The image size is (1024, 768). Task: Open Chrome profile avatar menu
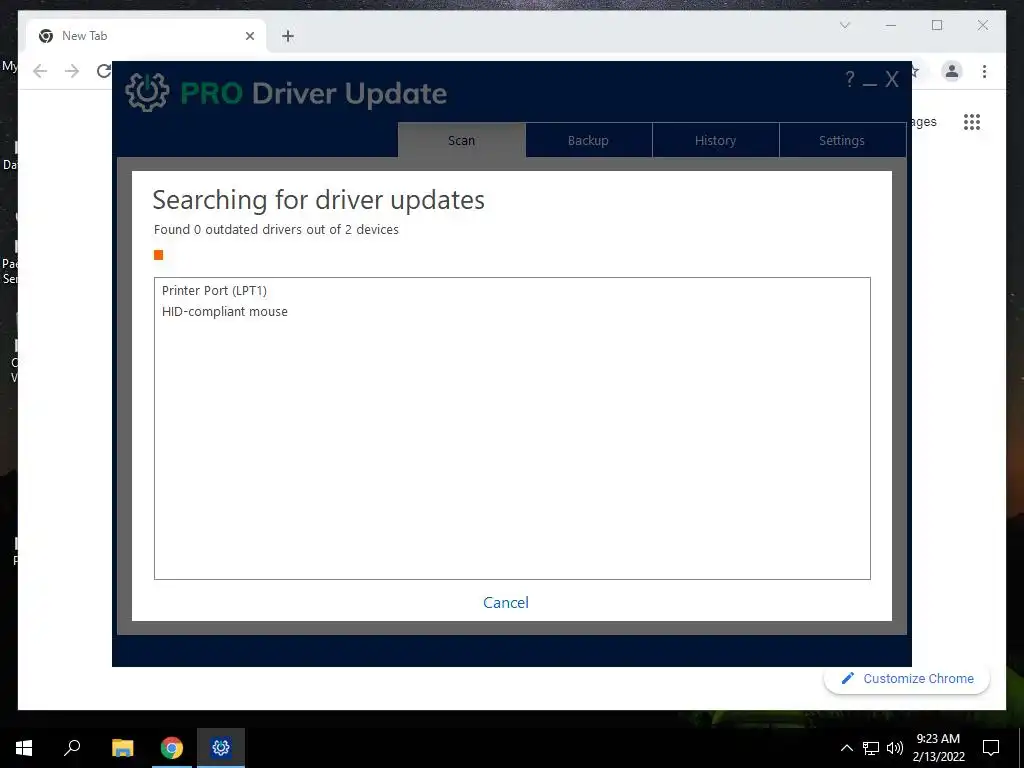[952, 71]
